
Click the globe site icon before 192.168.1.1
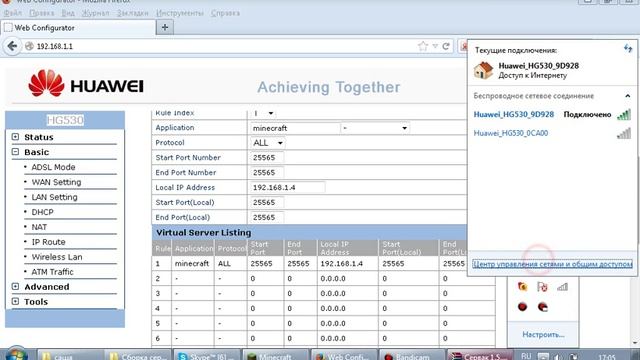coord(29,46)
